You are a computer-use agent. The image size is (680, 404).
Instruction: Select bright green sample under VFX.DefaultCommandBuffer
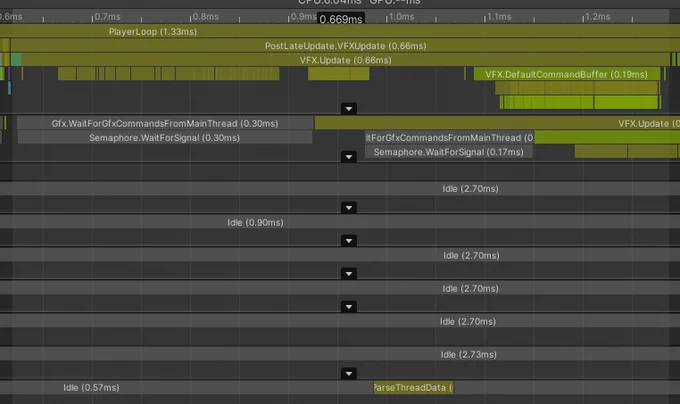[x=581, y=103]
